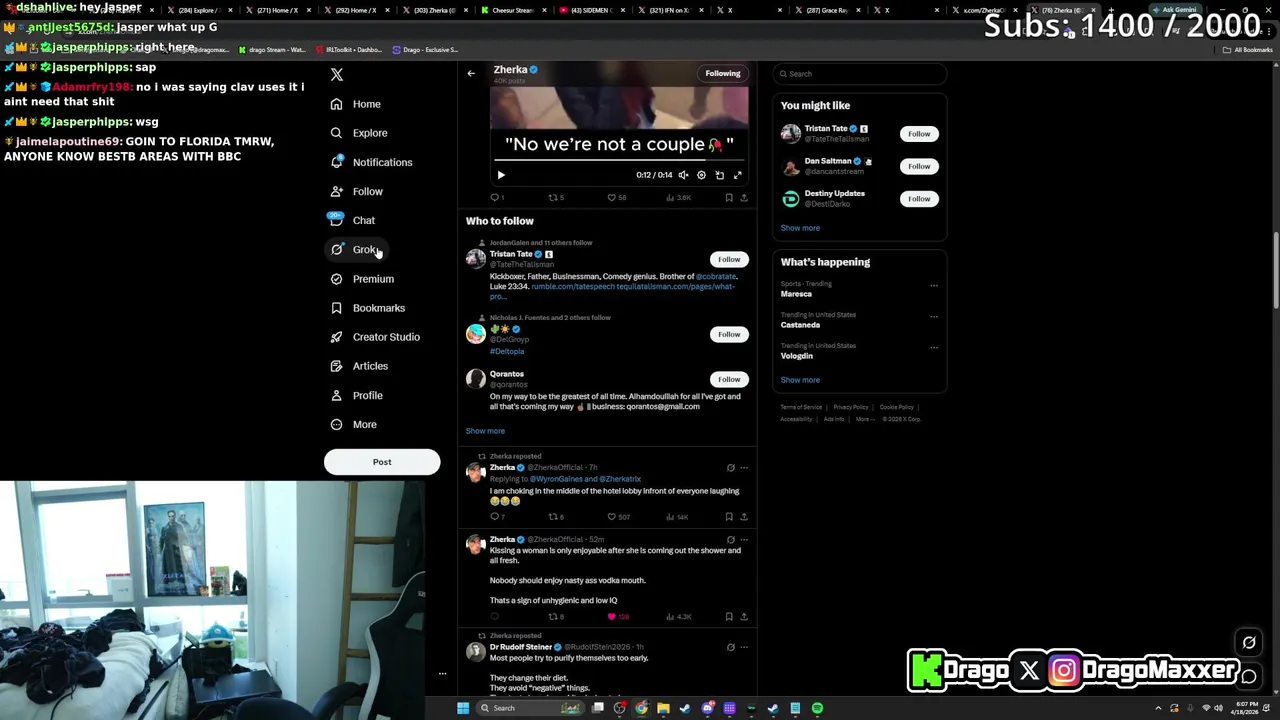Open the floating Grok button at bottom right

tap(1249, 643)
